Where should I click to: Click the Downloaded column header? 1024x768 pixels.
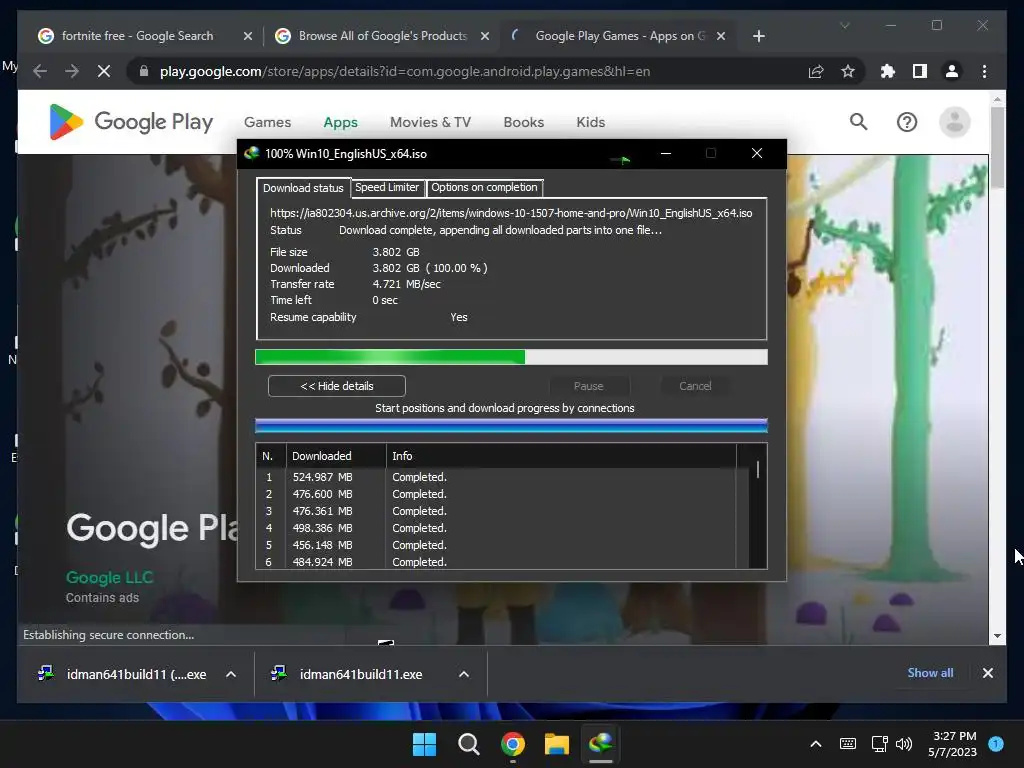coord(336,456)
